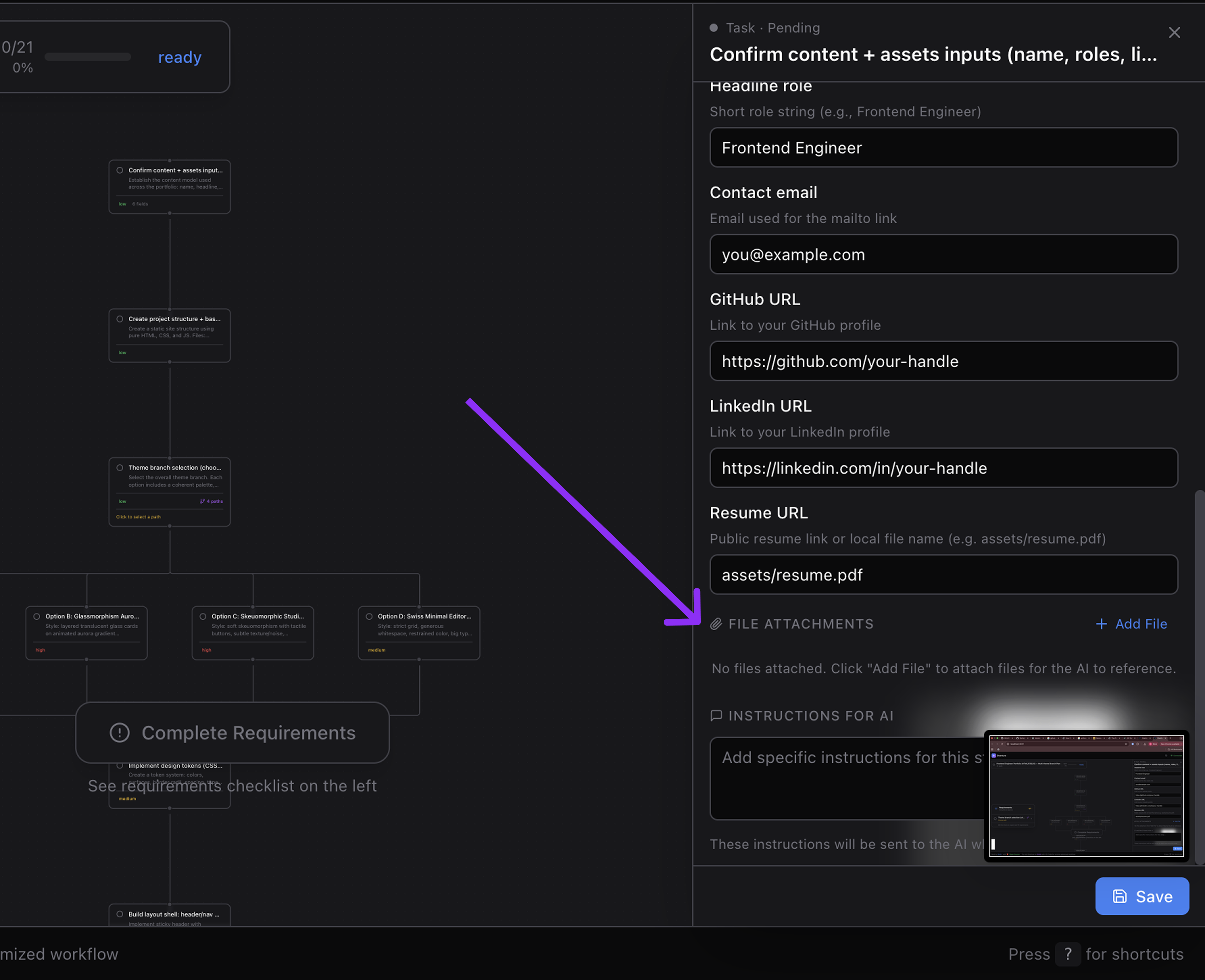Click into the GitHub URL input field
Viewport: 1205px width, 980px height.
(x=943, y=361)
